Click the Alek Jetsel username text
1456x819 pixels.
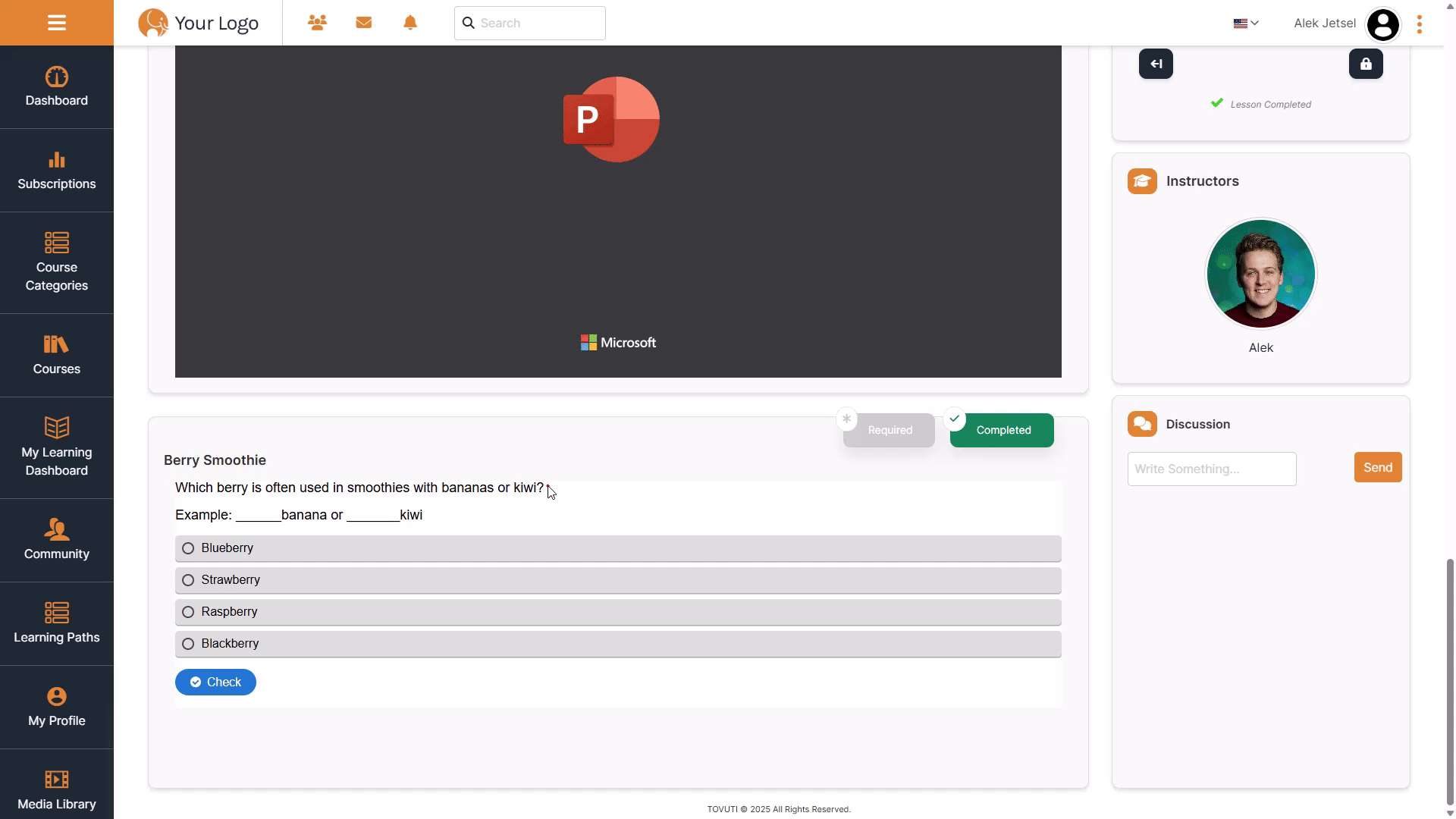(1325, 24)
